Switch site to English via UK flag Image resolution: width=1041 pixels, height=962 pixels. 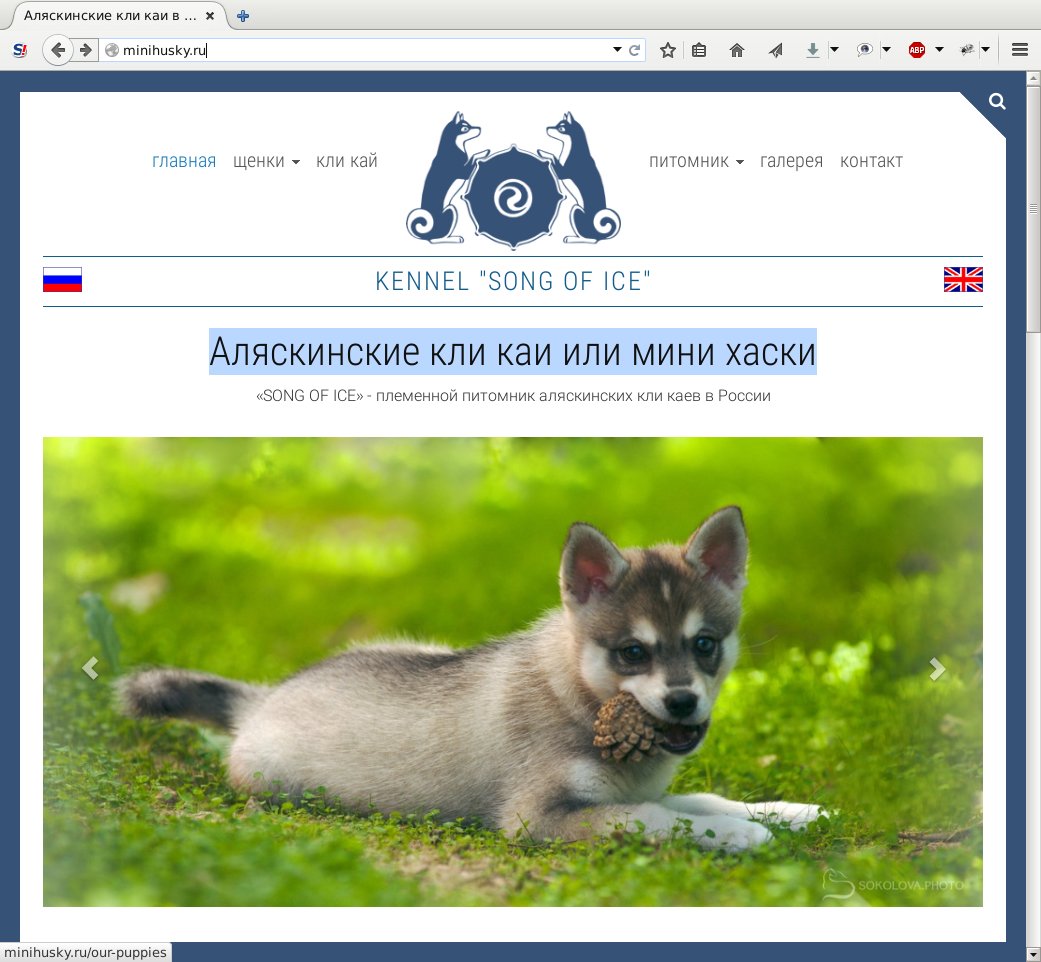[963, 280]
